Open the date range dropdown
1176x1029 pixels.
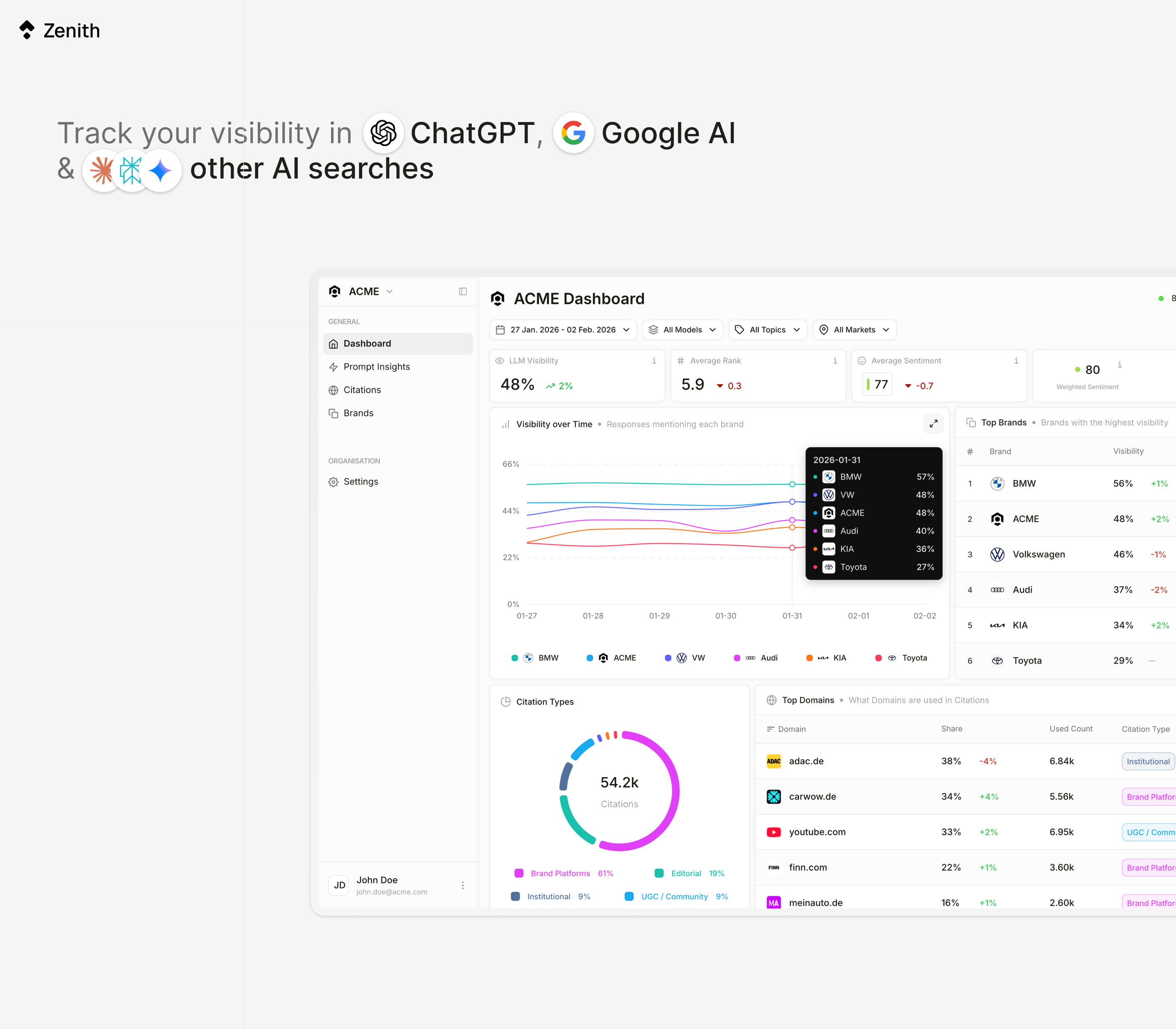(563, 330)
